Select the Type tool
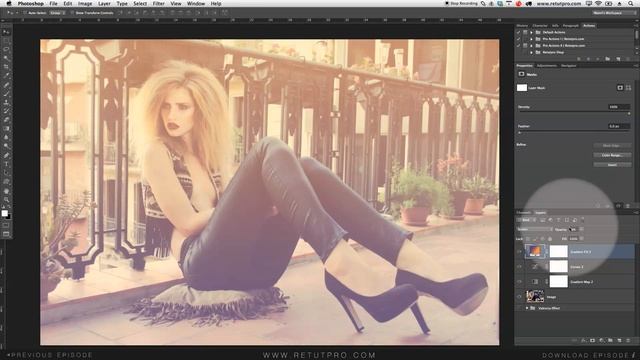 (6, 164)
